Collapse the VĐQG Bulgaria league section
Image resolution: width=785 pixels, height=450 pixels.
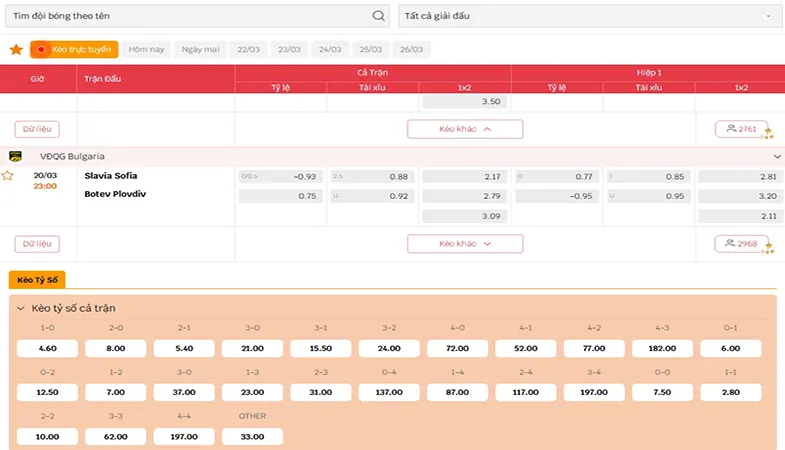(777, 157)
